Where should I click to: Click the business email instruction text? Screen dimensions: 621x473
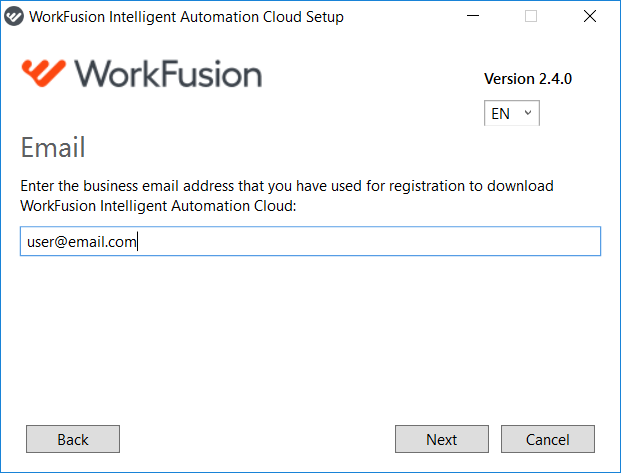(x=287, y=196)
